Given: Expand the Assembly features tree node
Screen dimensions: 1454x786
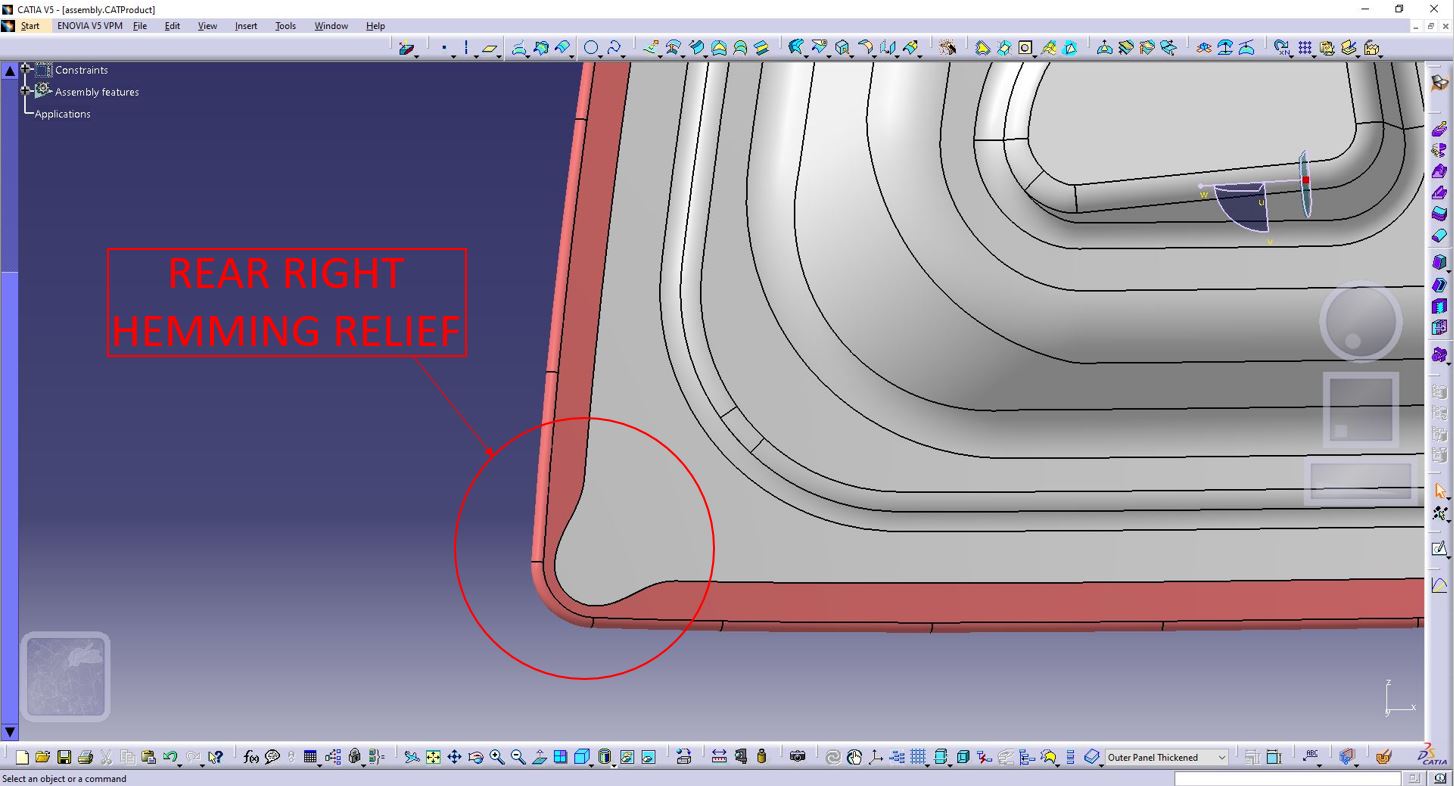Looking at the screenshot, I should coord(26,92).
